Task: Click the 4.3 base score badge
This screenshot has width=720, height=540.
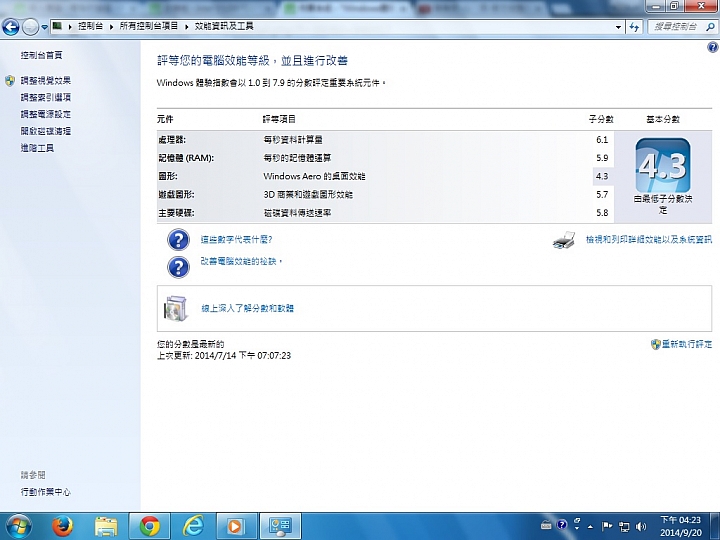Action: (x=663, y=165)
